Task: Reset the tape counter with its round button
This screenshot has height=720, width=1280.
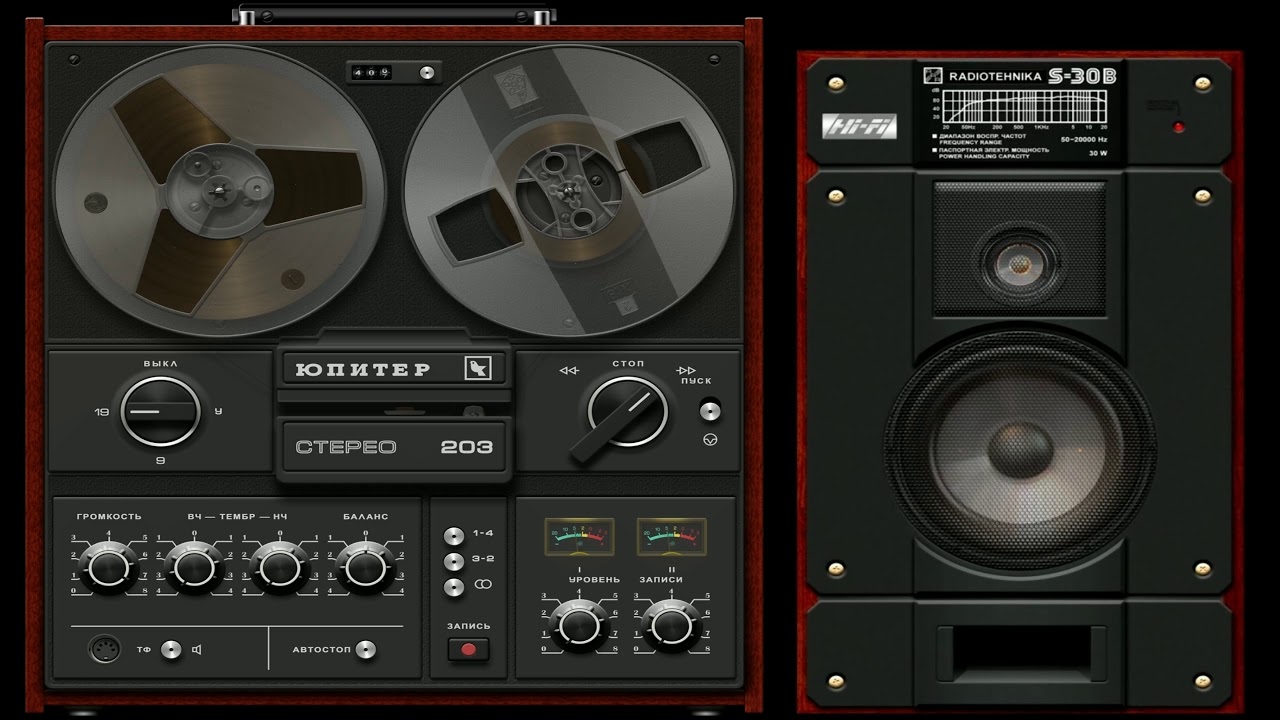Action: (x=428, y=72)
